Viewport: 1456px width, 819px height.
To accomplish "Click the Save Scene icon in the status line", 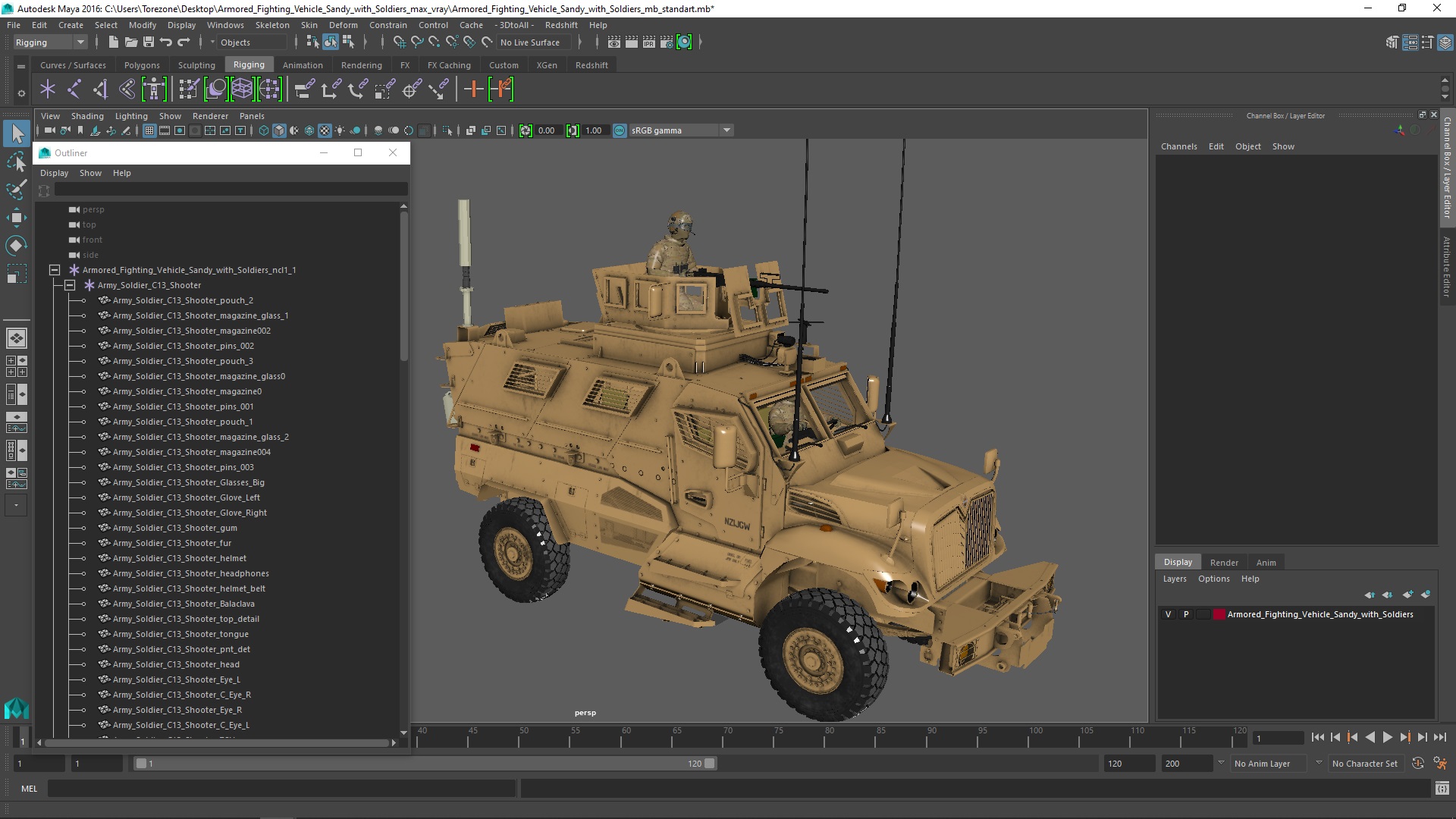I will coord(149,42).
